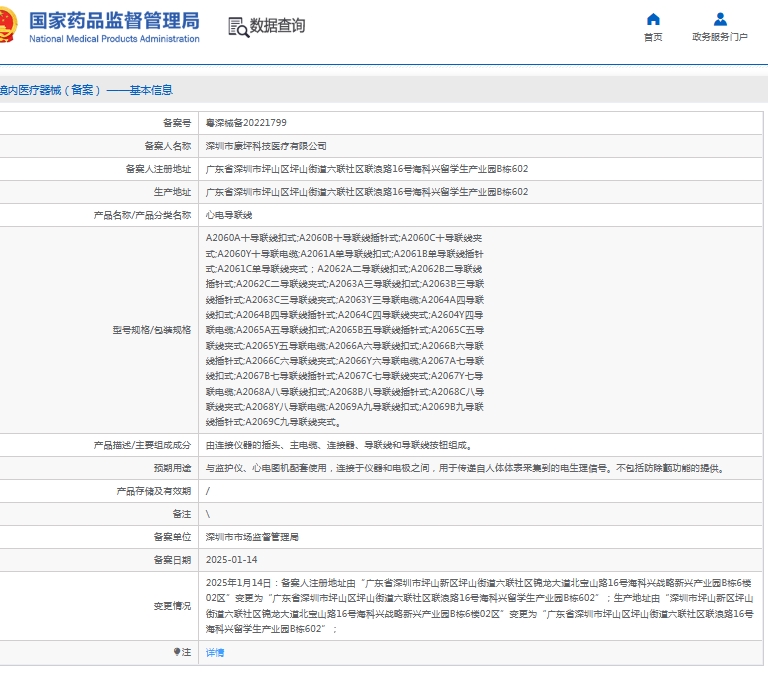Click the address in the 备案人注册地址 row

[367, 169]
